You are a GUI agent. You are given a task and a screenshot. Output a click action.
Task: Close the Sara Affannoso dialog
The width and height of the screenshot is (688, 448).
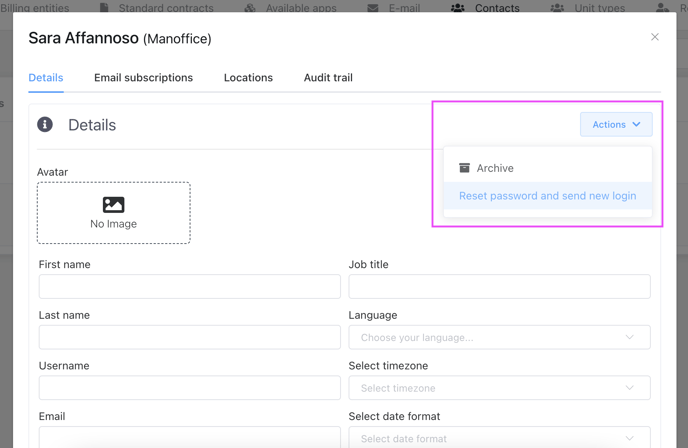coord(655,37)
